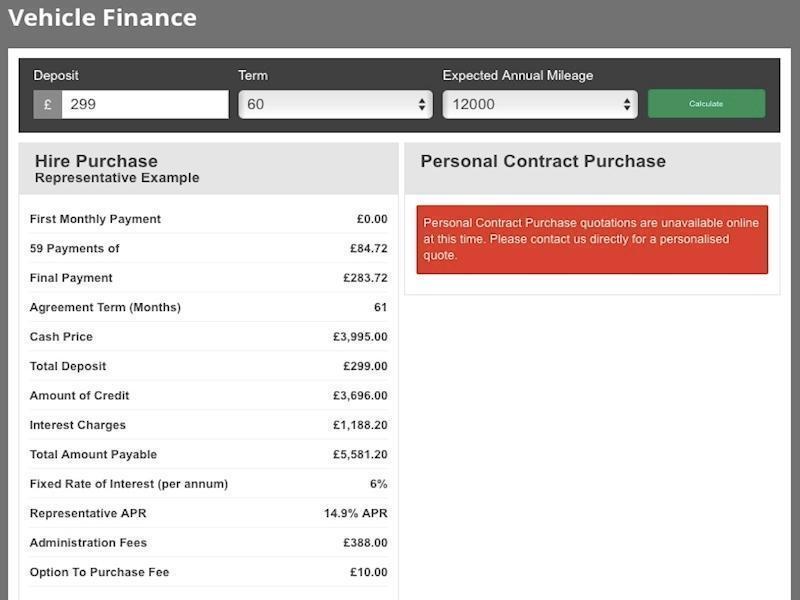The image size is (800, 600).
Task: Click the Total Deposit row label
Action: [68, 366]
